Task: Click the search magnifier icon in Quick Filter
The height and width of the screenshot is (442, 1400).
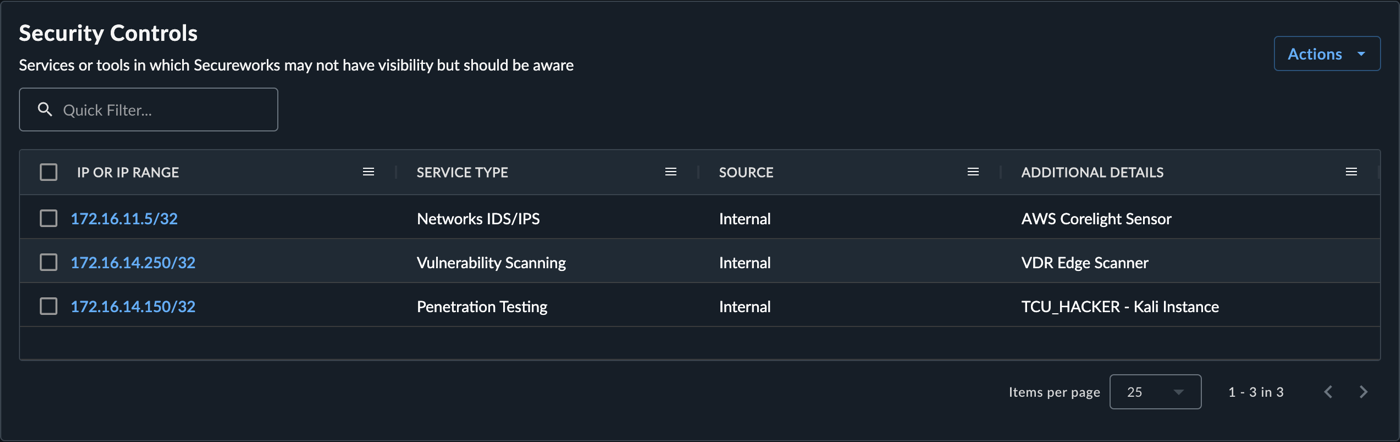Action: (45, 110)
